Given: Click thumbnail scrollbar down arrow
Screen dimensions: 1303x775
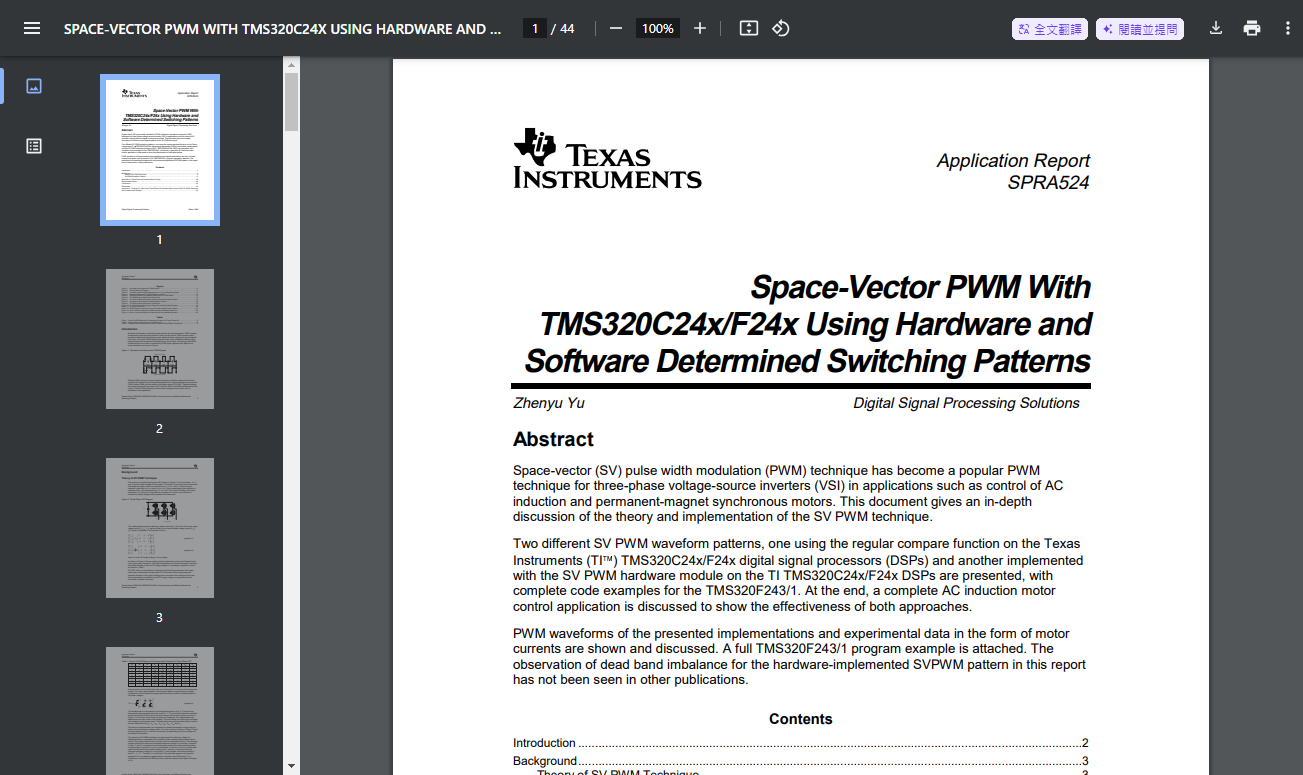Looking at the screenshot, I should click(291, 766).
